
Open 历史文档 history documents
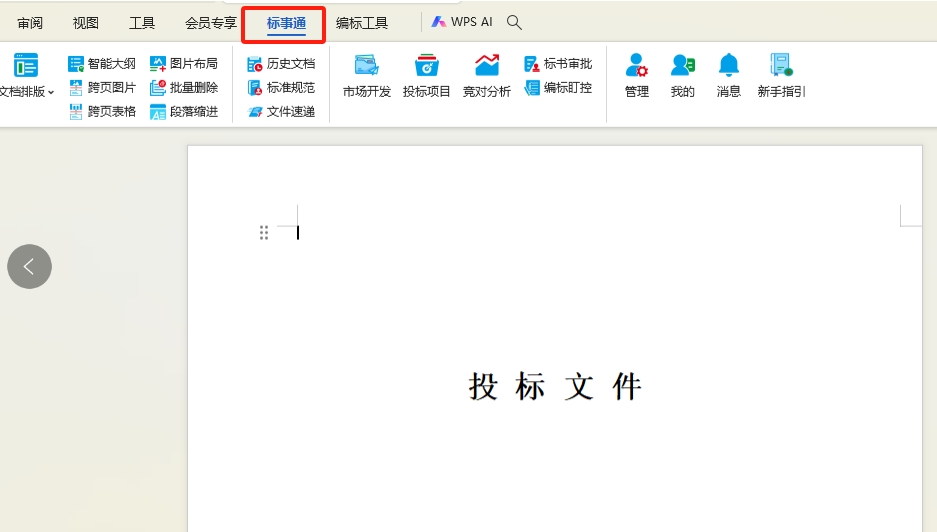pyautogui.click(x=281, y=63)
